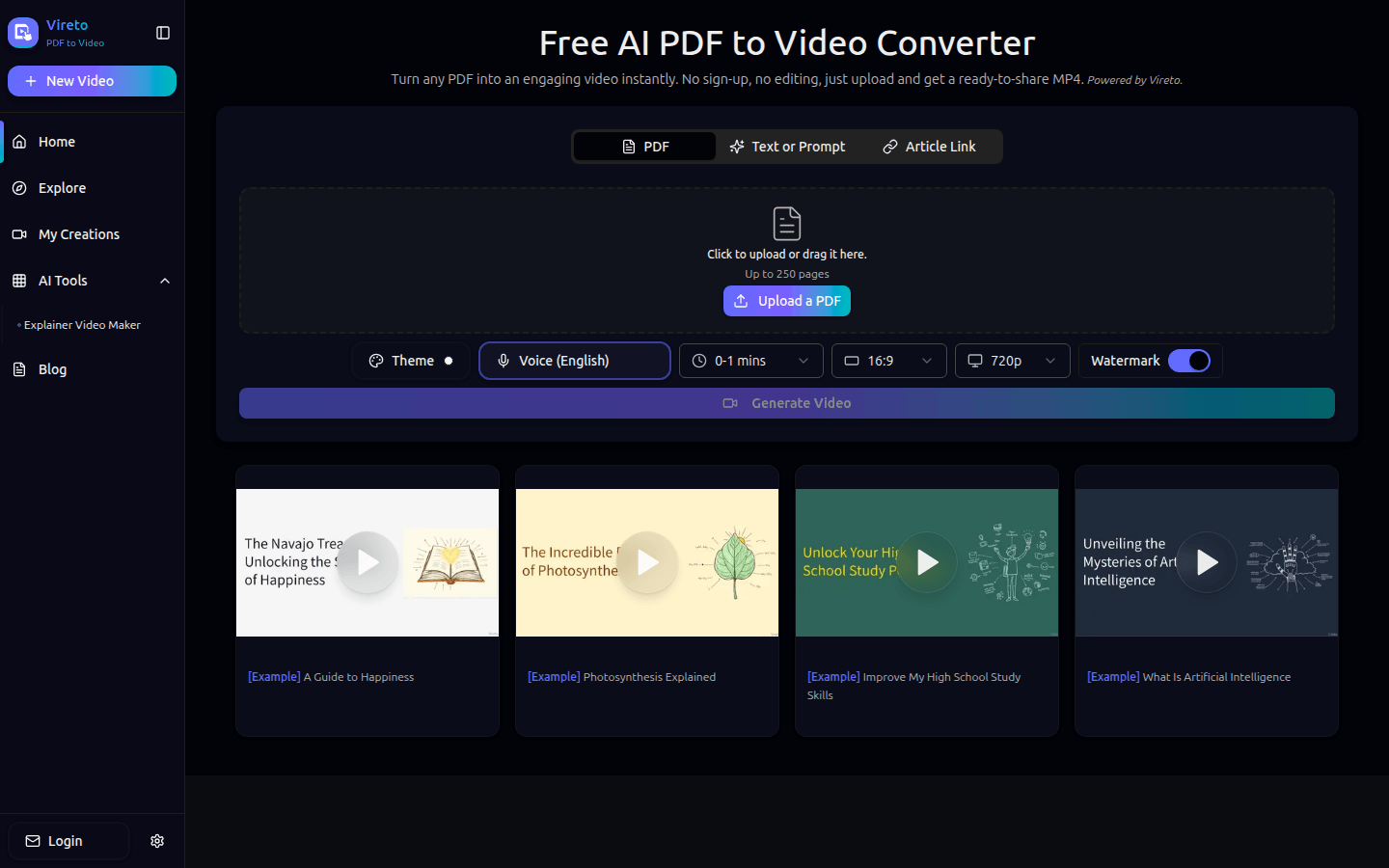
Task: Click the Home house icon
Action: tap(19, 142)
